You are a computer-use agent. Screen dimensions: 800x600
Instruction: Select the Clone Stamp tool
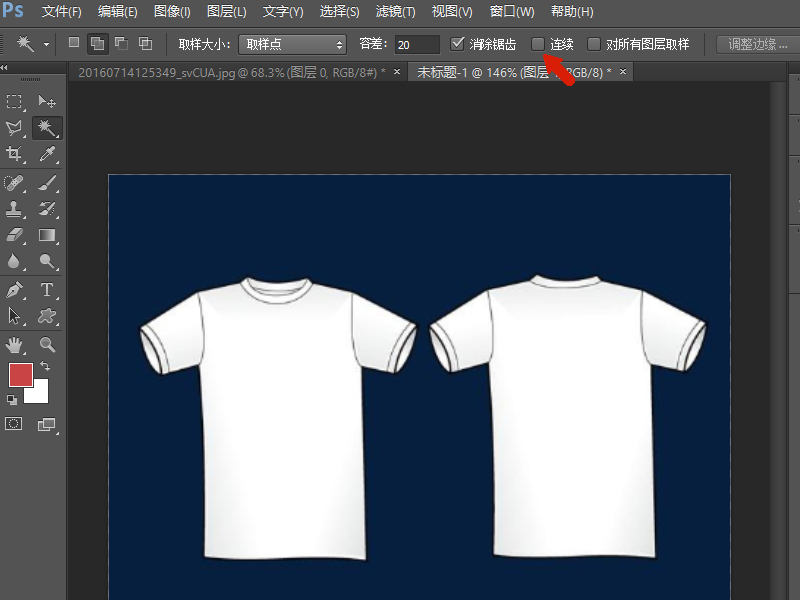[15, 208]
